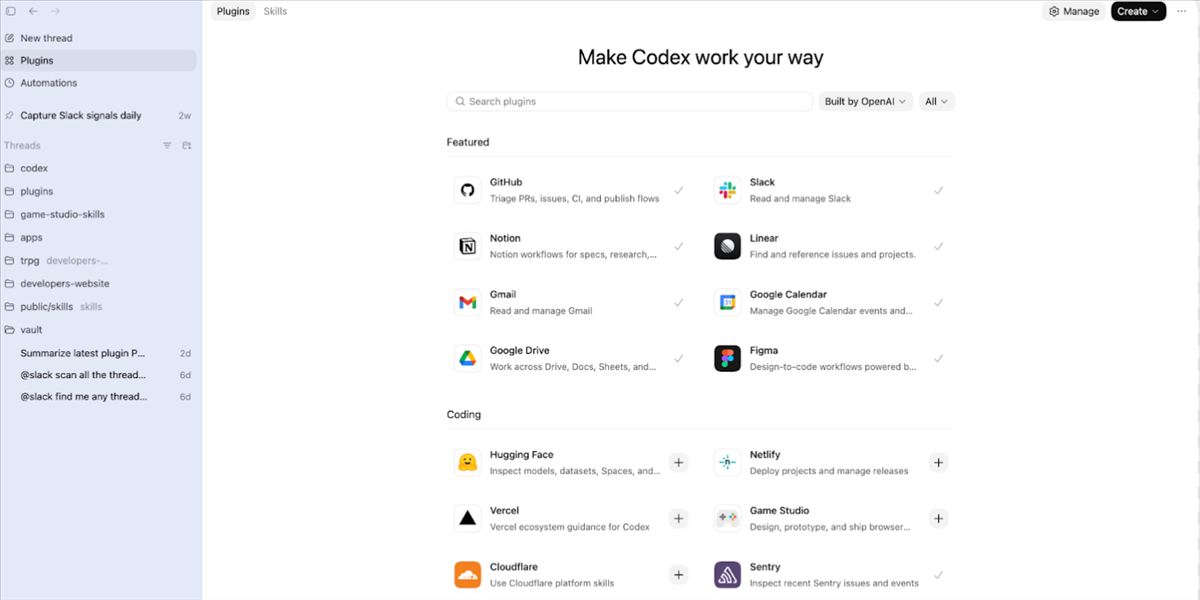The height and width of the screenshot is (600, 1200).
Task: Click the Linear plugin icon
Action: (x=727, y=246)
